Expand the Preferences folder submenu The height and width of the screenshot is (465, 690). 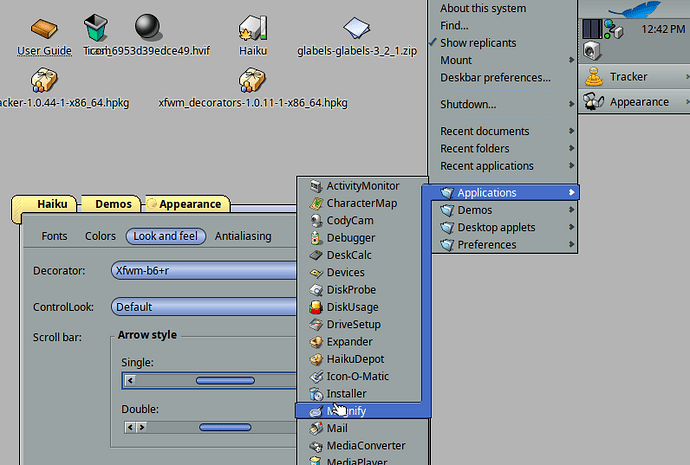(504, 245)
